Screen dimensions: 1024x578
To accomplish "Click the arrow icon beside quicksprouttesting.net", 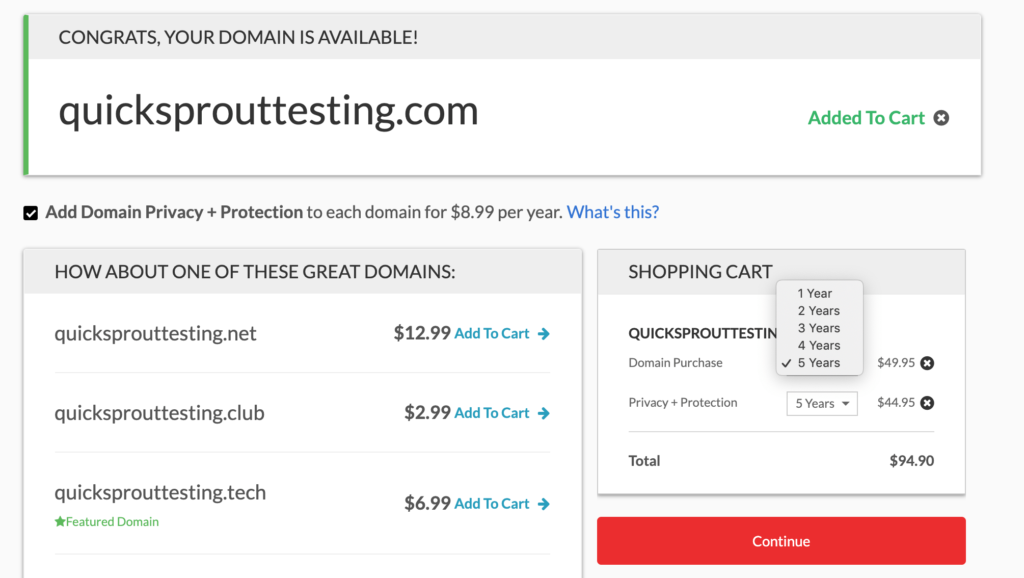I will coord(544,334).
